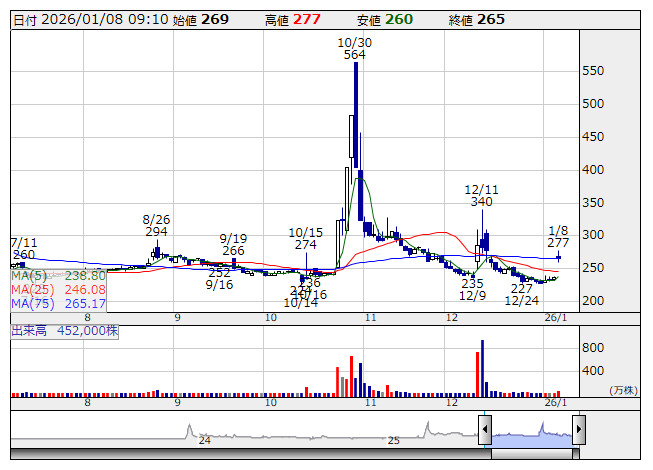Image resolution: width=653 pixels, height=470 pixels.
Task: Click the 12/24 low label 227
Action: 521,288
